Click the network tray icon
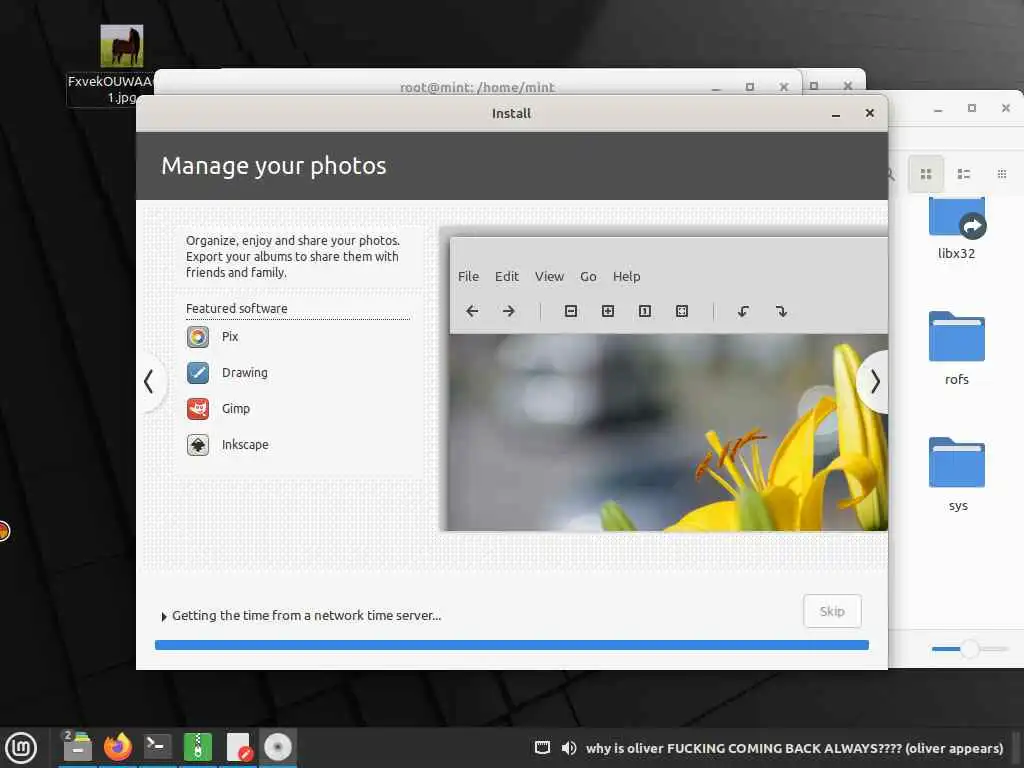The height and width of the screenshot is (768, 1024). point(542,747)
